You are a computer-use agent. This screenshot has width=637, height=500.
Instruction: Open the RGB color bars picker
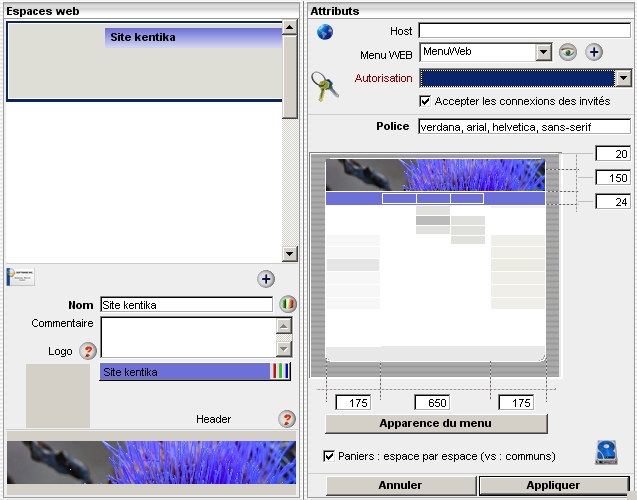click(280, 371)
